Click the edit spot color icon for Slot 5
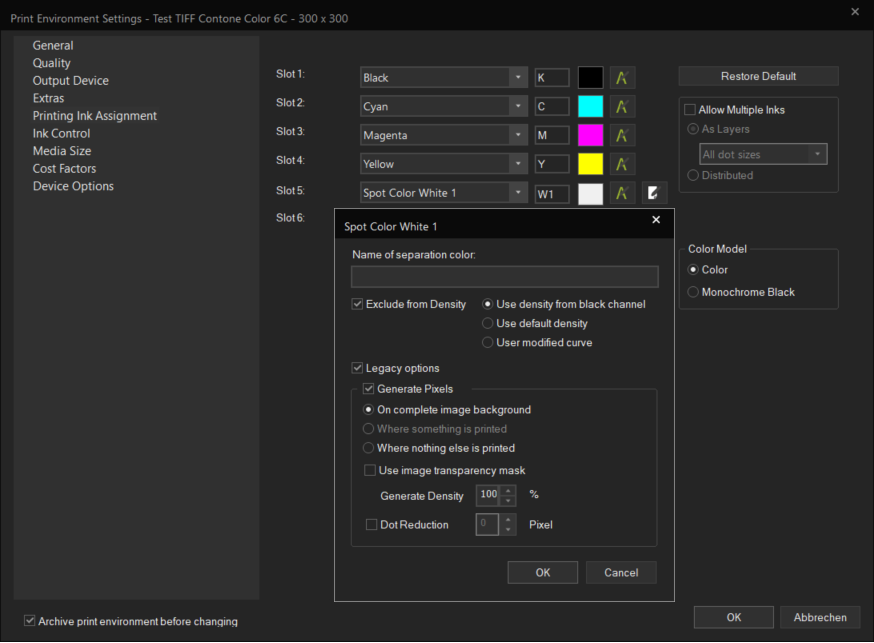874x643 pixels. (653, 193)
